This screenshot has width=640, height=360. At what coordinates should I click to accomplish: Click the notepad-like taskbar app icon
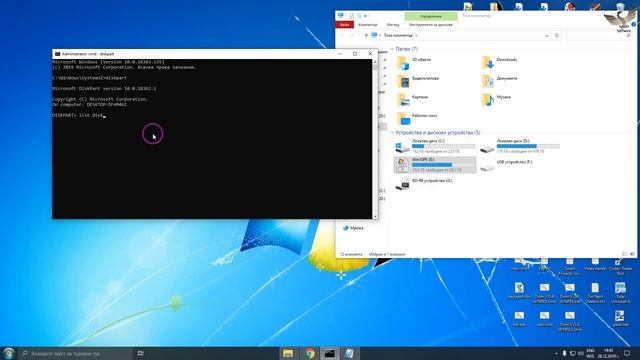pyautogui.click(x=349, y=353)
